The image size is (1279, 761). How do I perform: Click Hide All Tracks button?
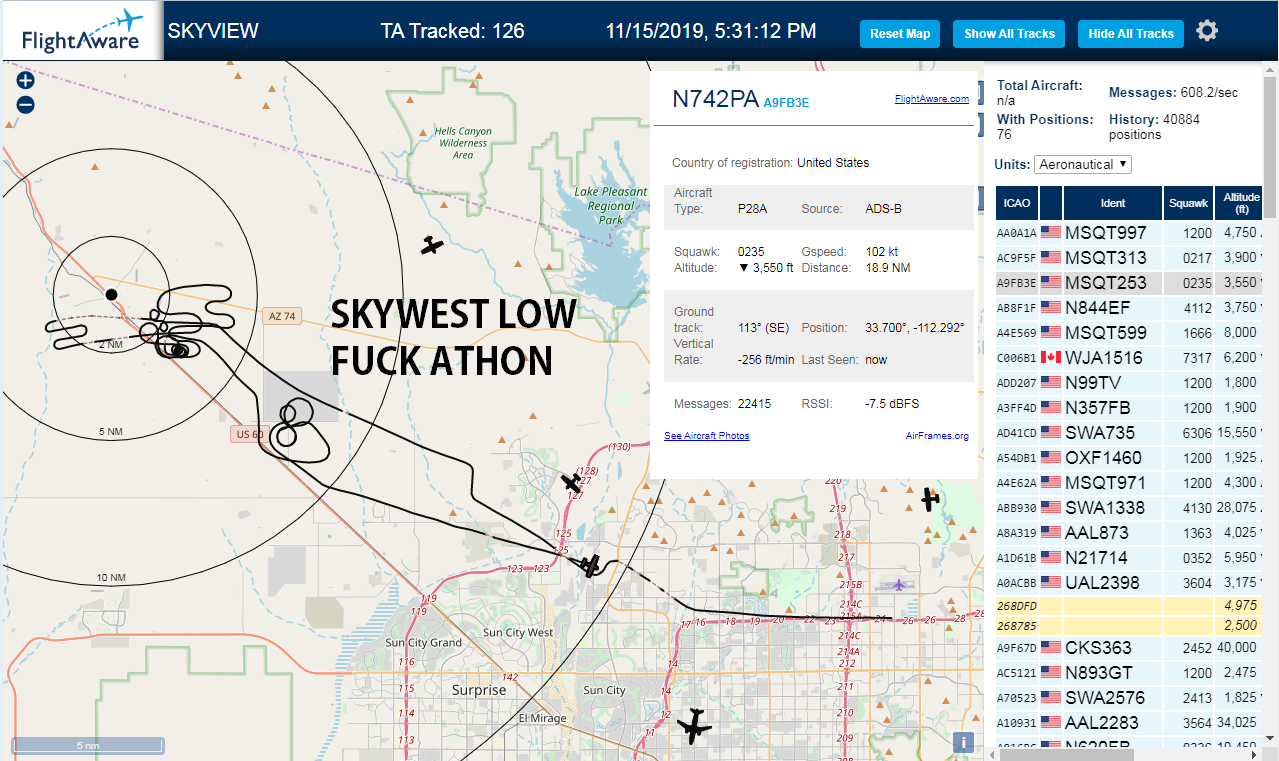point(1131,33)
